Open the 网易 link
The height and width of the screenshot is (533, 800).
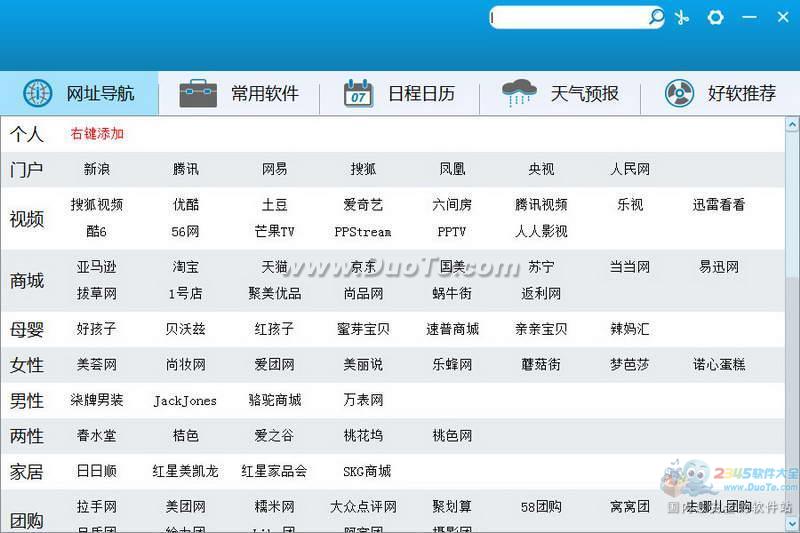pos(274,169)
